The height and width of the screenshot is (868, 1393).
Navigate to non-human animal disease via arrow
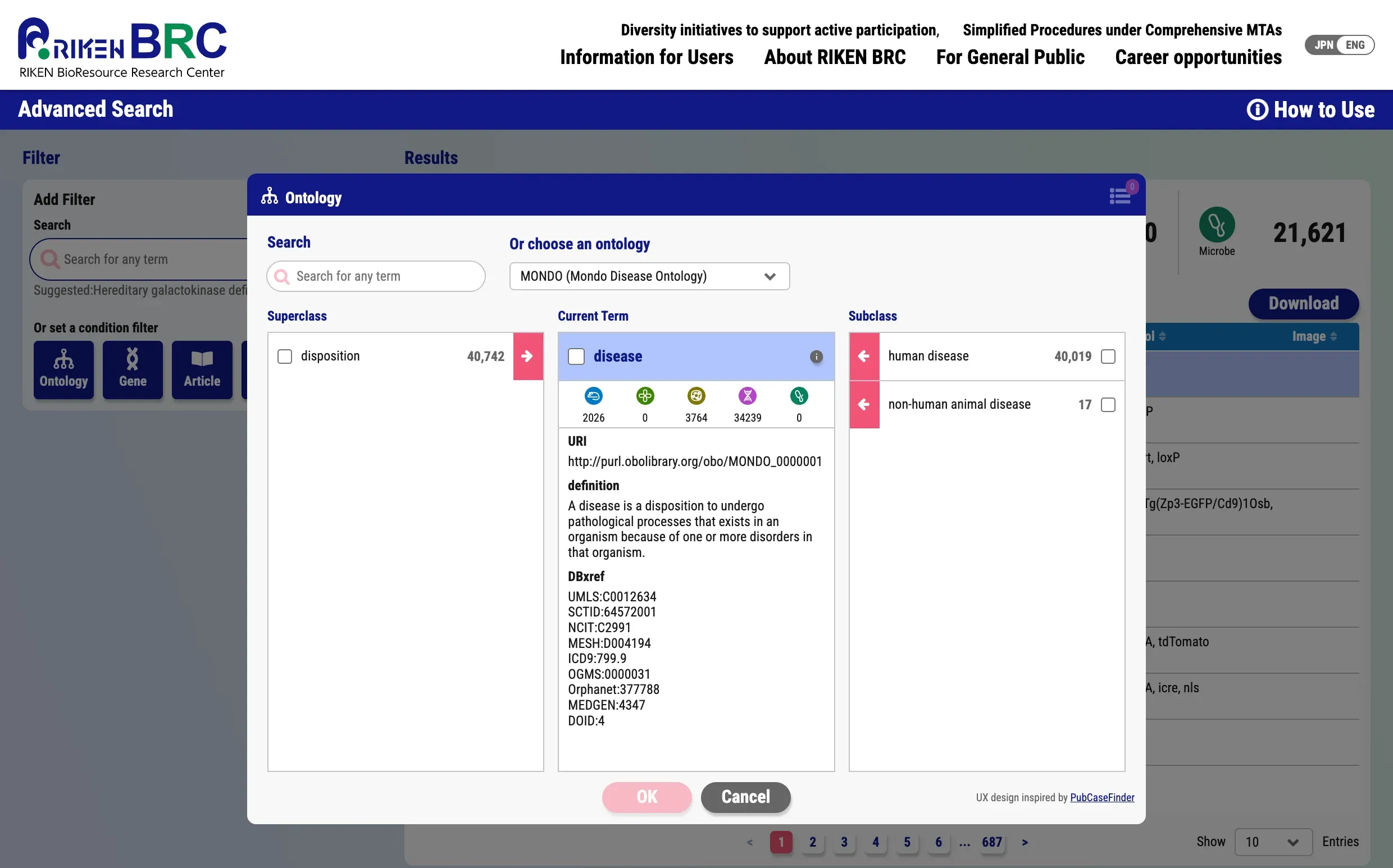click(x=864, y=404)
